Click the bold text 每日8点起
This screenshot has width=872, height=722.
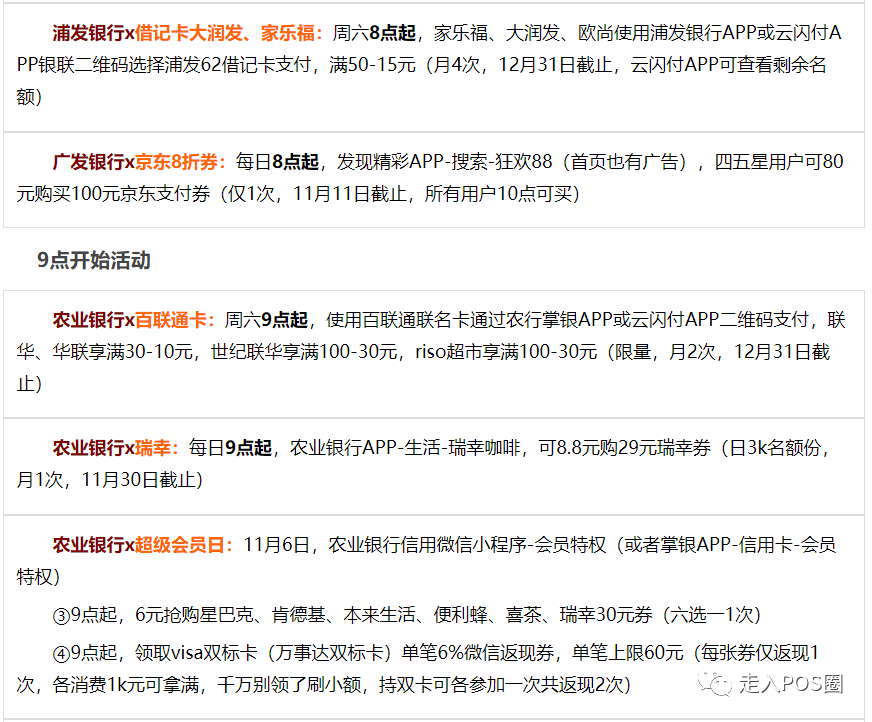(277, 162)
